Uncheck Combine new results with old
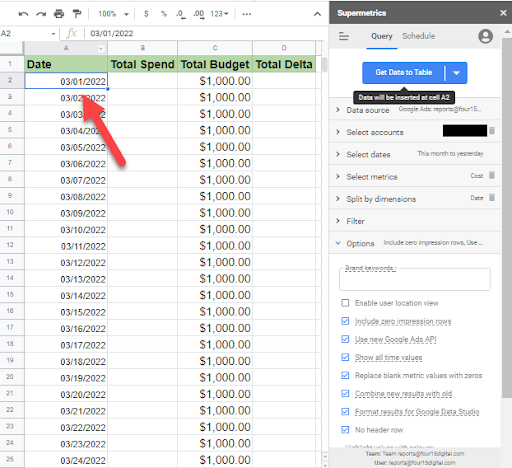The image size is (512, 468). pos(345,393)
